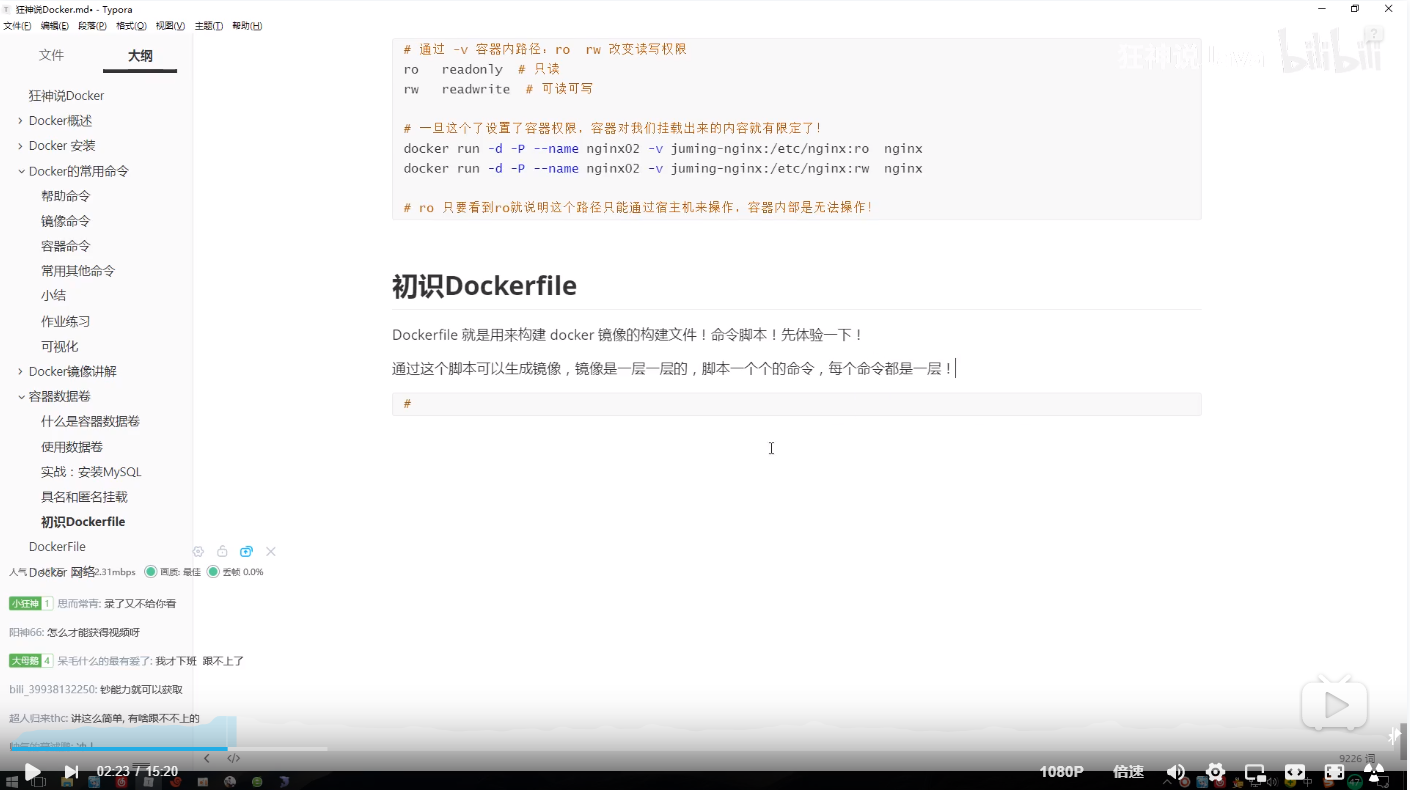Jump to 镜像命令 in the outline

(66, 221)
